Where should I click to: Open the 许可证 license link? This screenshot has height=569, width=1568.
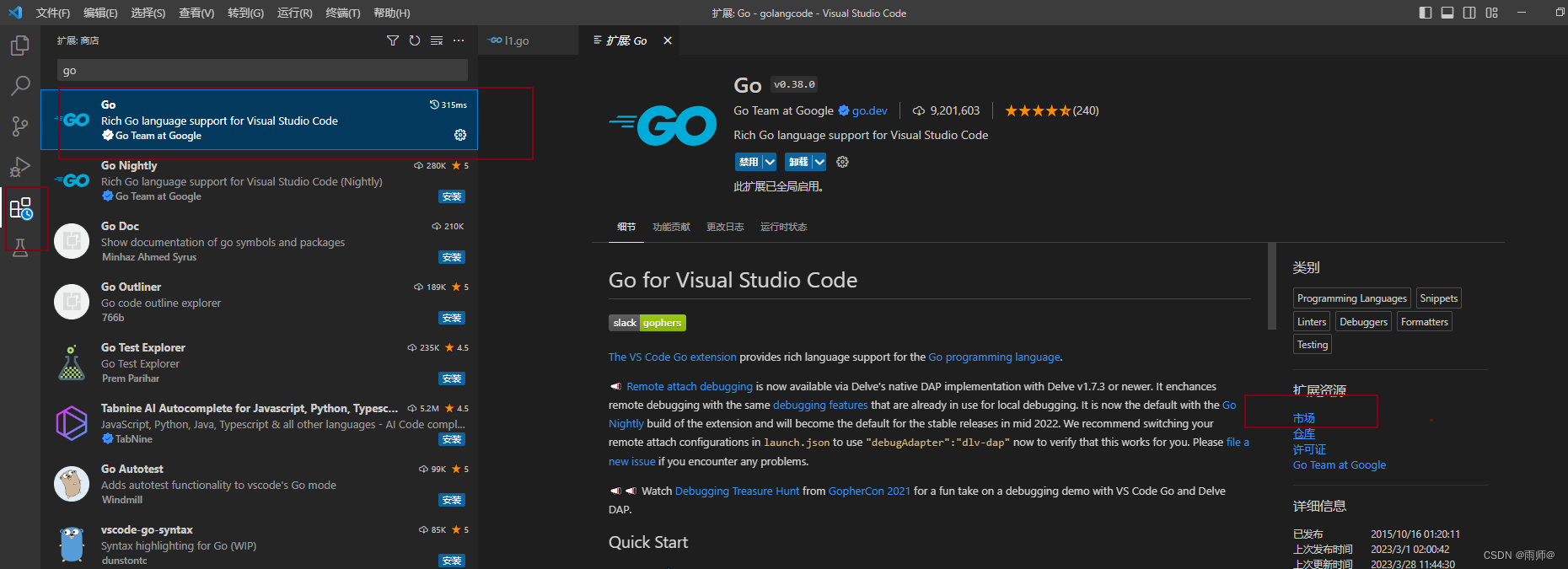[x=1309, y=449]
